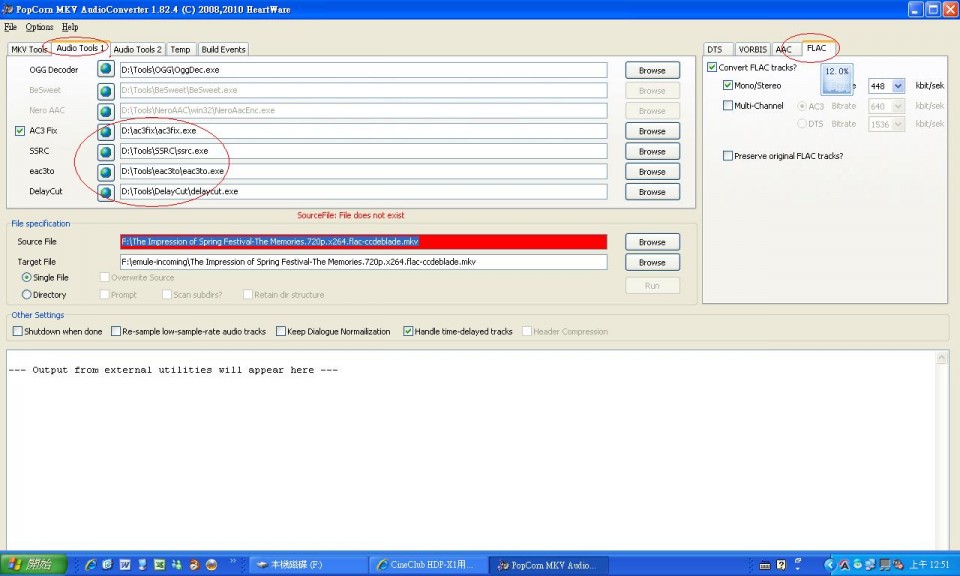Switch to the Build Events tab
Screen dimensions: 960x576
[x=223, y=50]
